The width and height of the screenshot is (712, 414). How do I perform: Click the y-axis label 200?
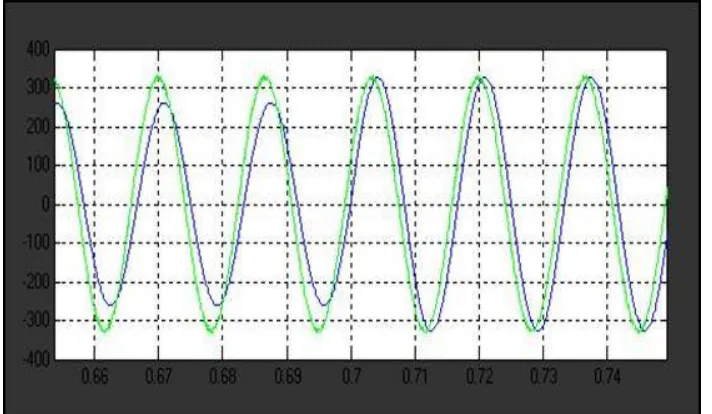click(x=38, y=127)
